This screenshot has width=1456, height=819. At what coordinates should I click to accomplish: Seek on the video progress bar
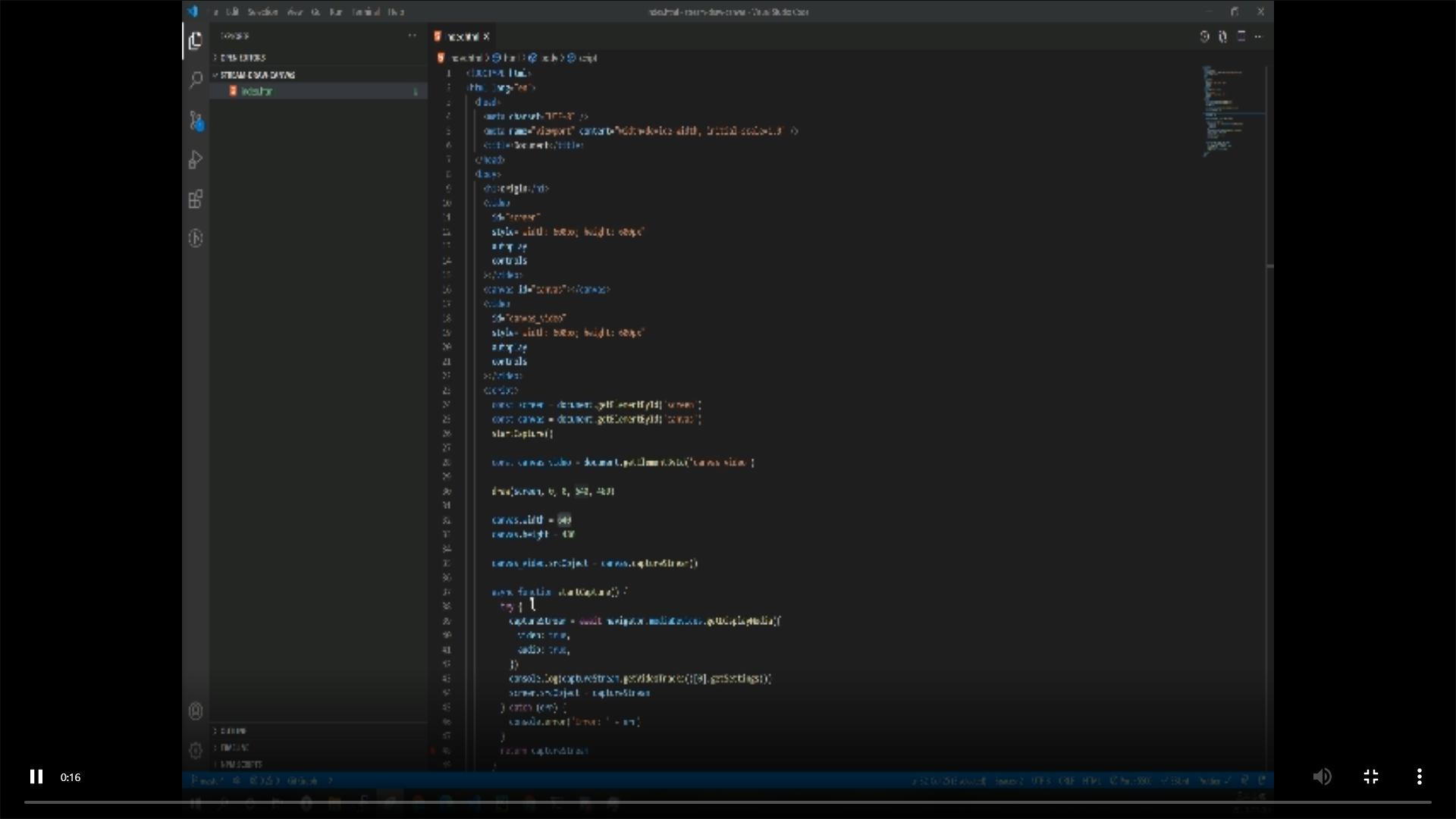coord(726,802)
